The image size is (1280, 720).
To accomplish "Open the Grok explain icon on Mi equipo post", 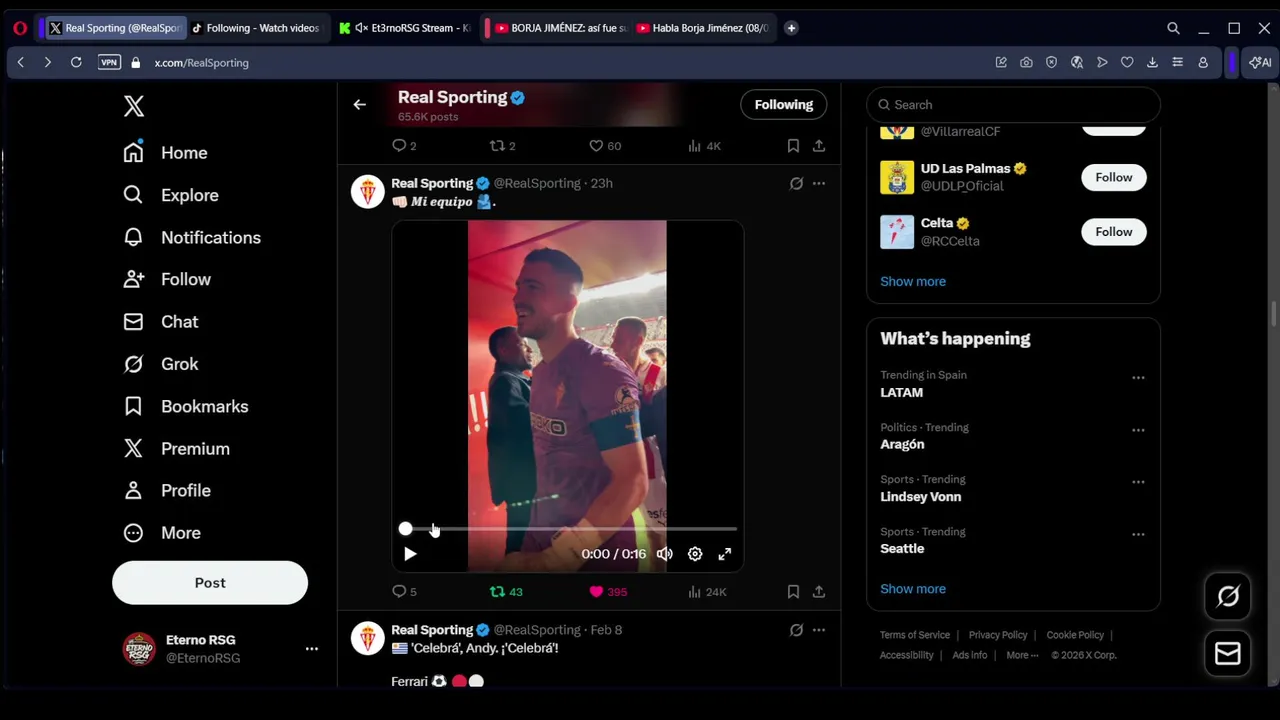I will (x=796, y=183).
